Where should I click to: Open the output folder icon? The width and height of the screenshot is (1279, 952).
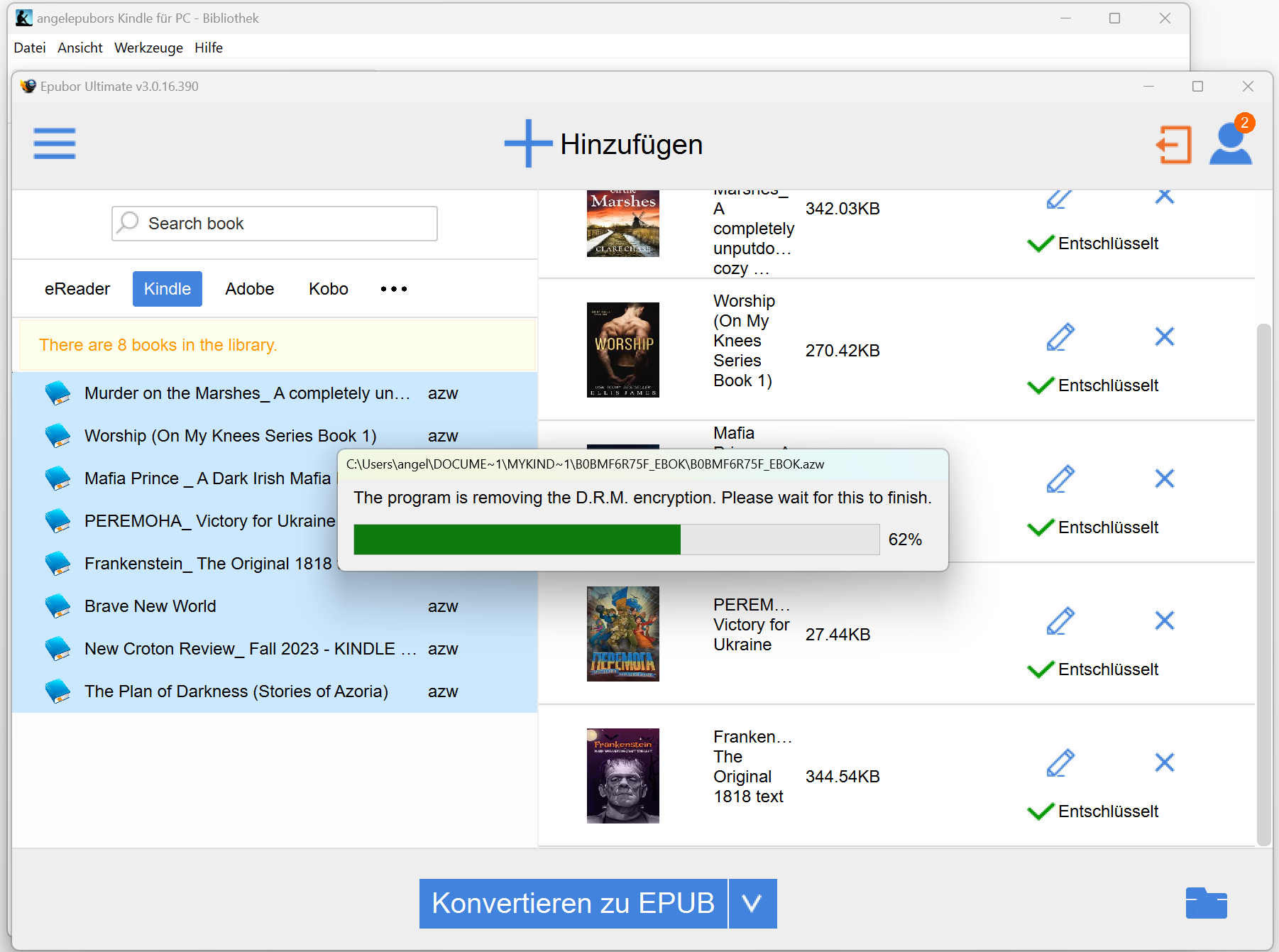1206,903
